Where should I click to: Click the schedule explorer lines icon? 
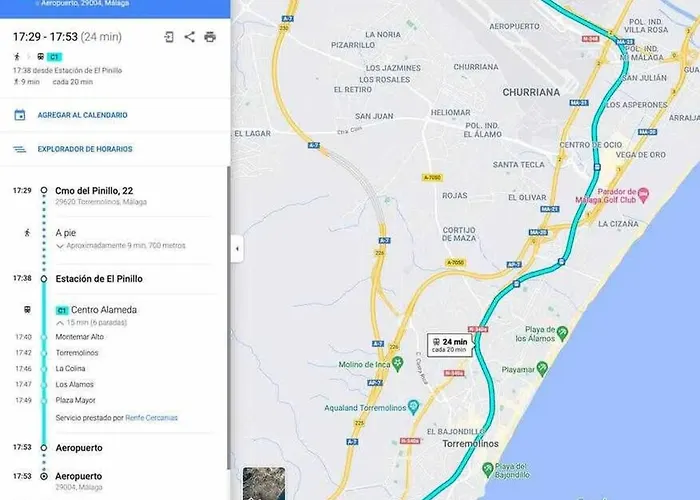click(20, 149)
